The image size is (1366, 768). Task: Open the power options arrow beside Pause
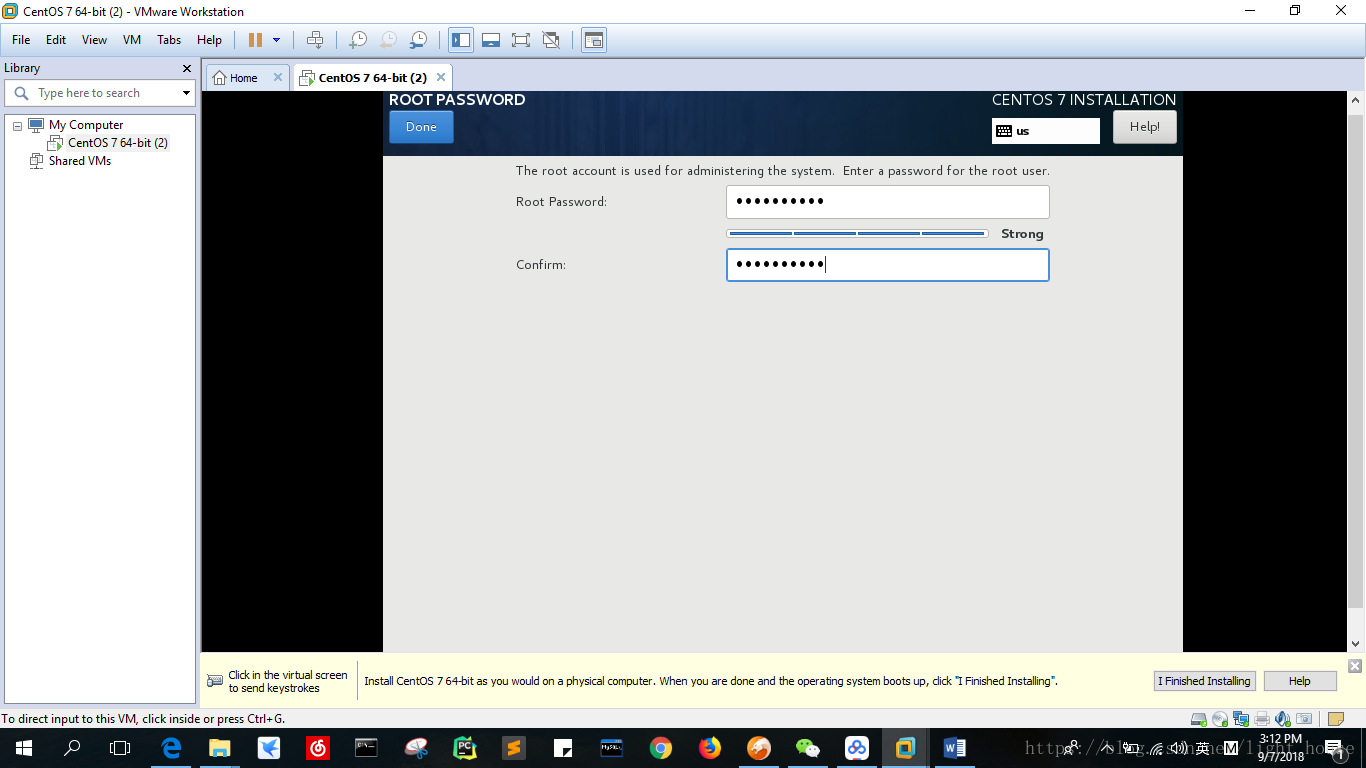[x=277, y=40]
